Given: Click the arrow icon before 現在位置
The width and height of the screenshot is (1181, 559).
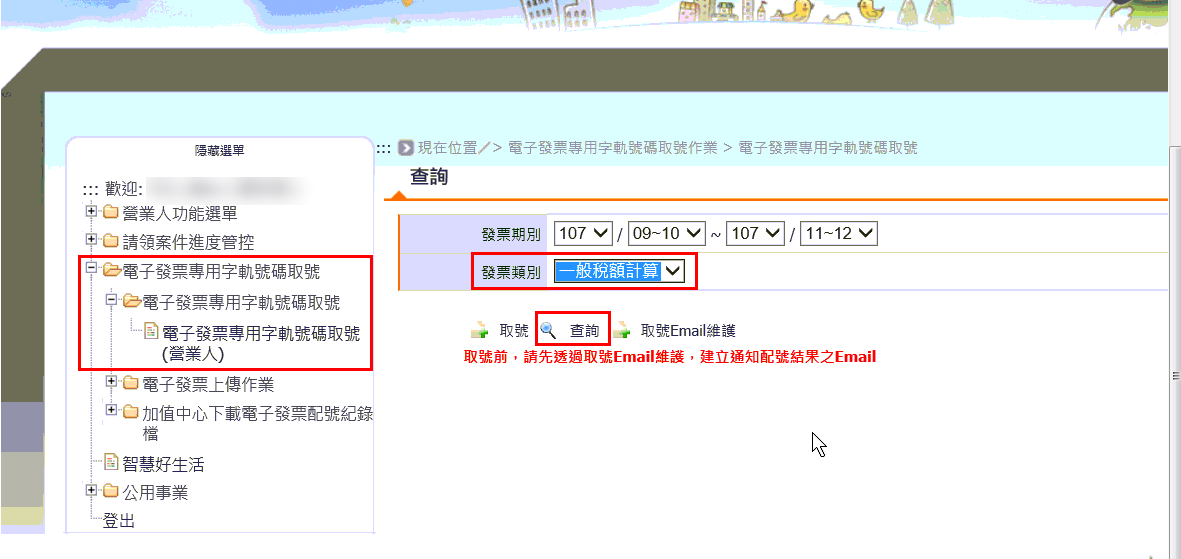Looking at the screenshot, I should pos(405,147).
